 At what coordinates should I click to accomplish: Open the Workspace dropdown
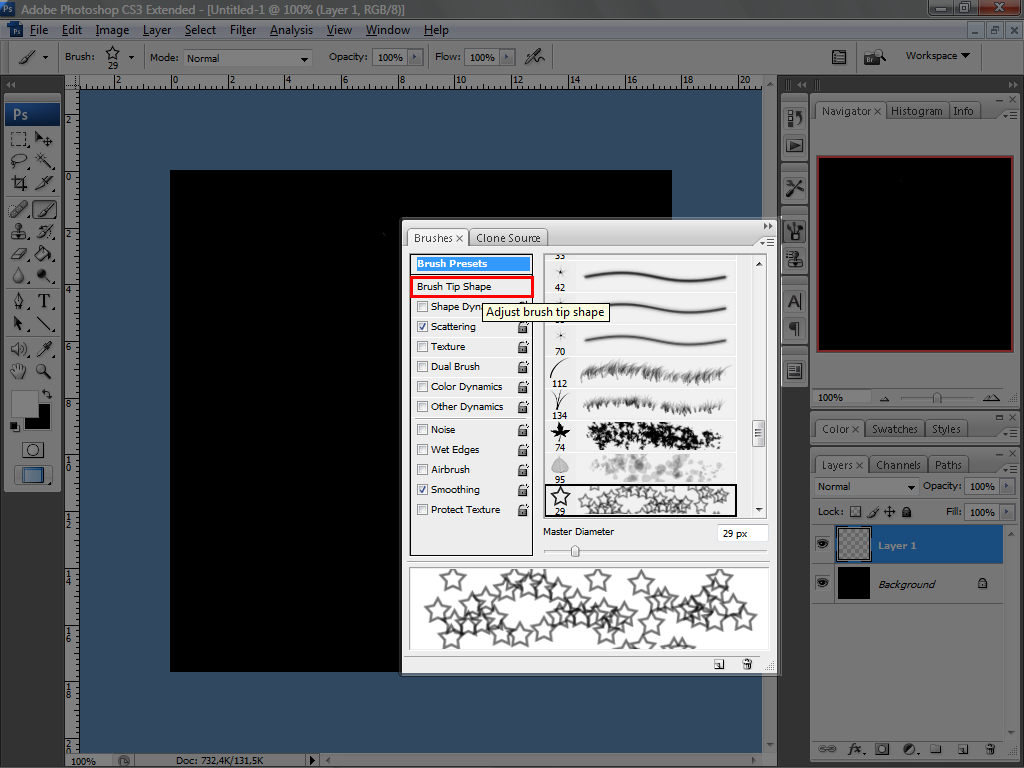[937, 56]
